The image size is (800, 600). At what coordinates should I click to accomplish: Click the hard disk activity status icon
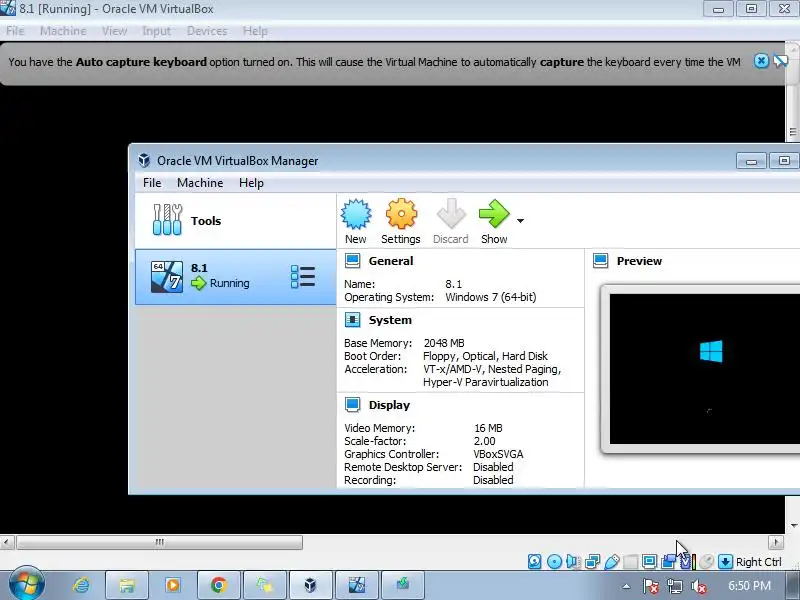pyautogui.click(x=534, y=562)
